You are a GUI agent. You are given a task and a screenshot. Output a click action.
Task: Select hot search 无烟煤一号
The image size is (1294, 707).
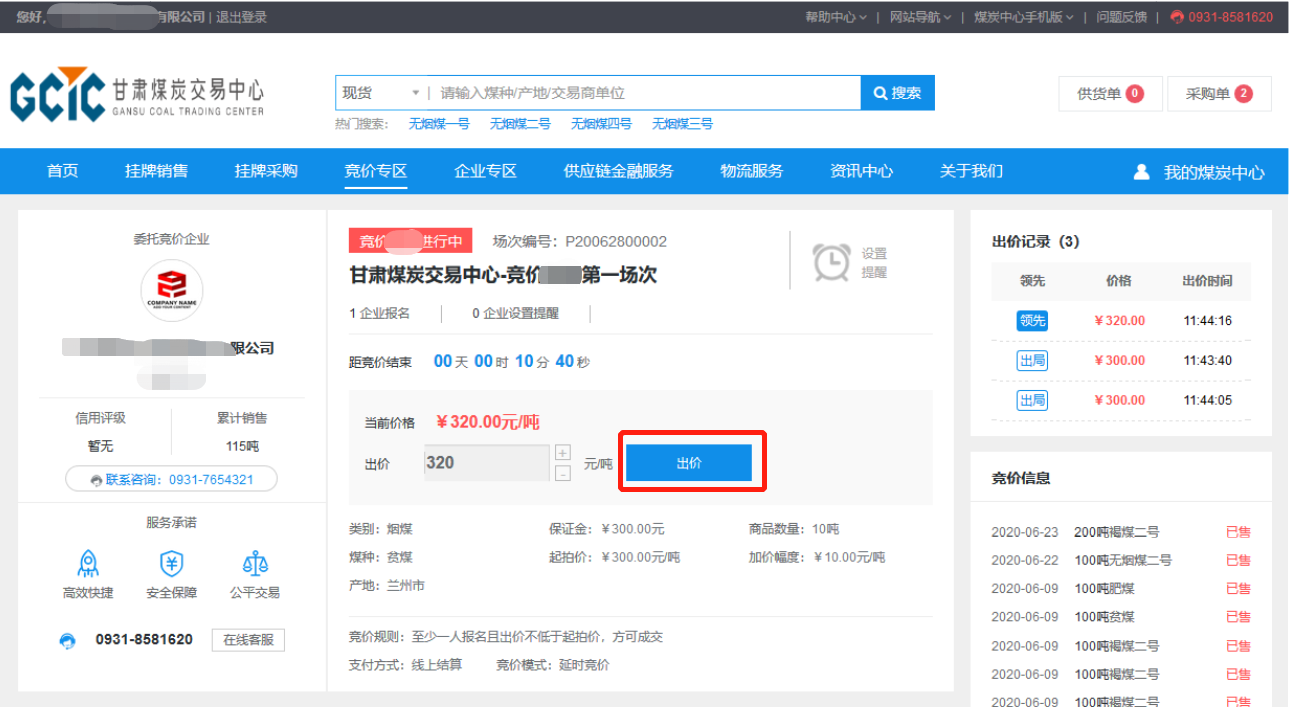coord(439,124)
